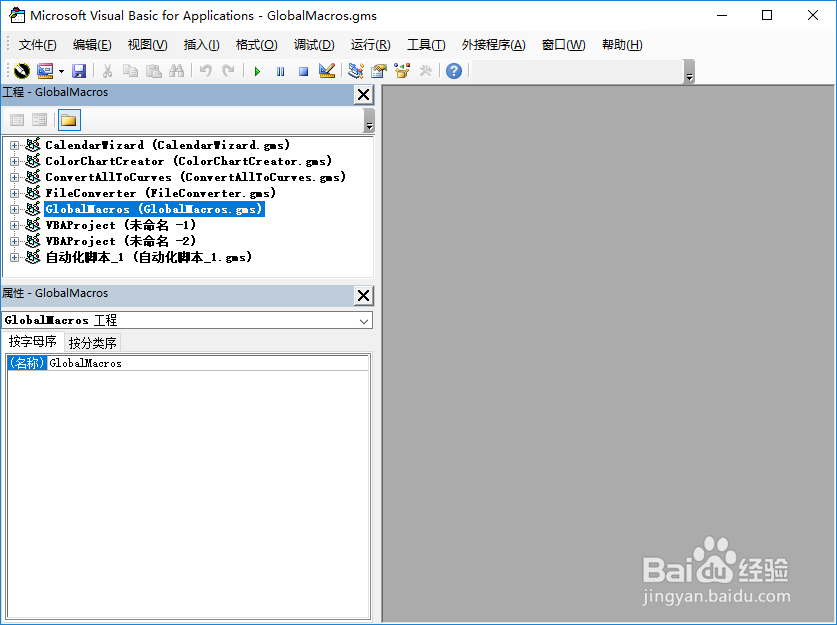Click the Toolbox wrench icon

pyautogui.click(x=425, y=70)
